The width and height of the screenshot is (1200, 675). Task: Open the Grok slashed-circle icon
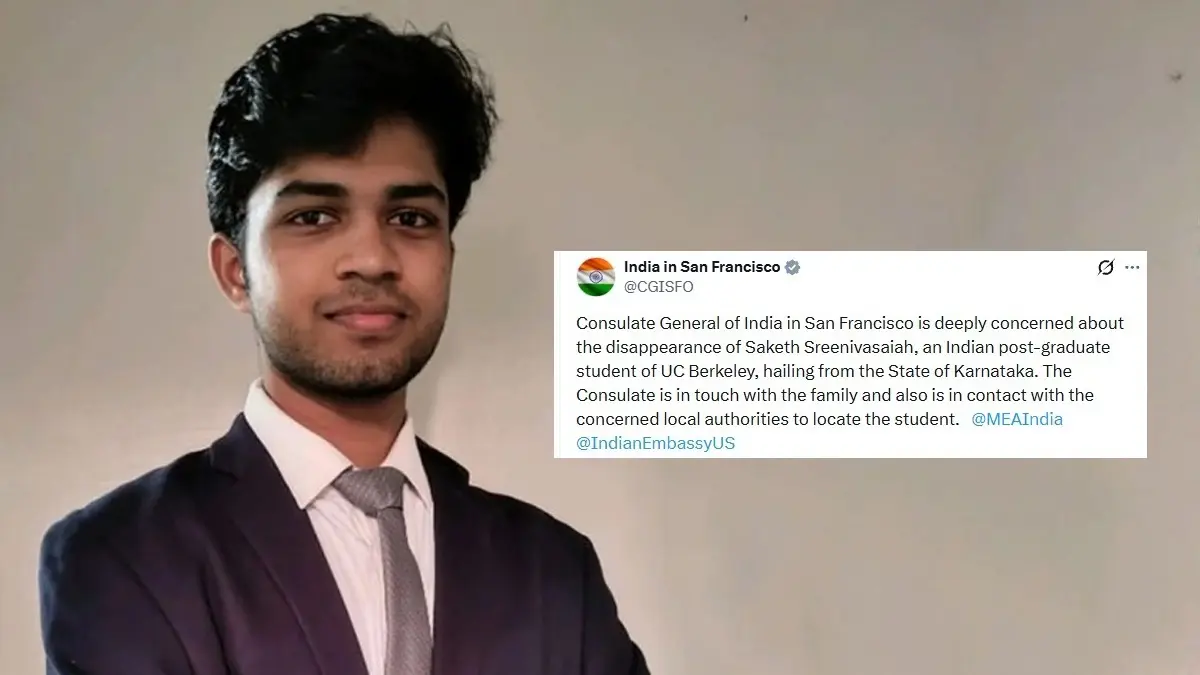(x=1105, y=267)
